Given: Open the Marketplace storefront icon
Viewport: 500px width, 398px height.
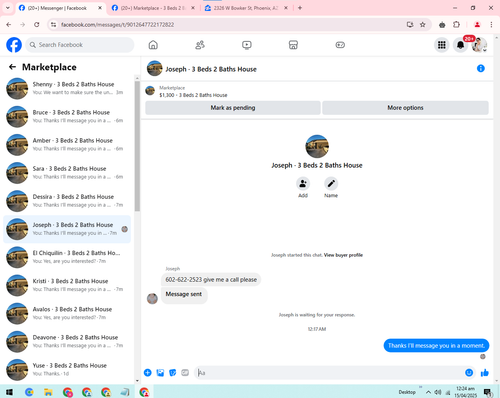Looking at the screenshot, I should pyautogui.click(x=293, y=45).
